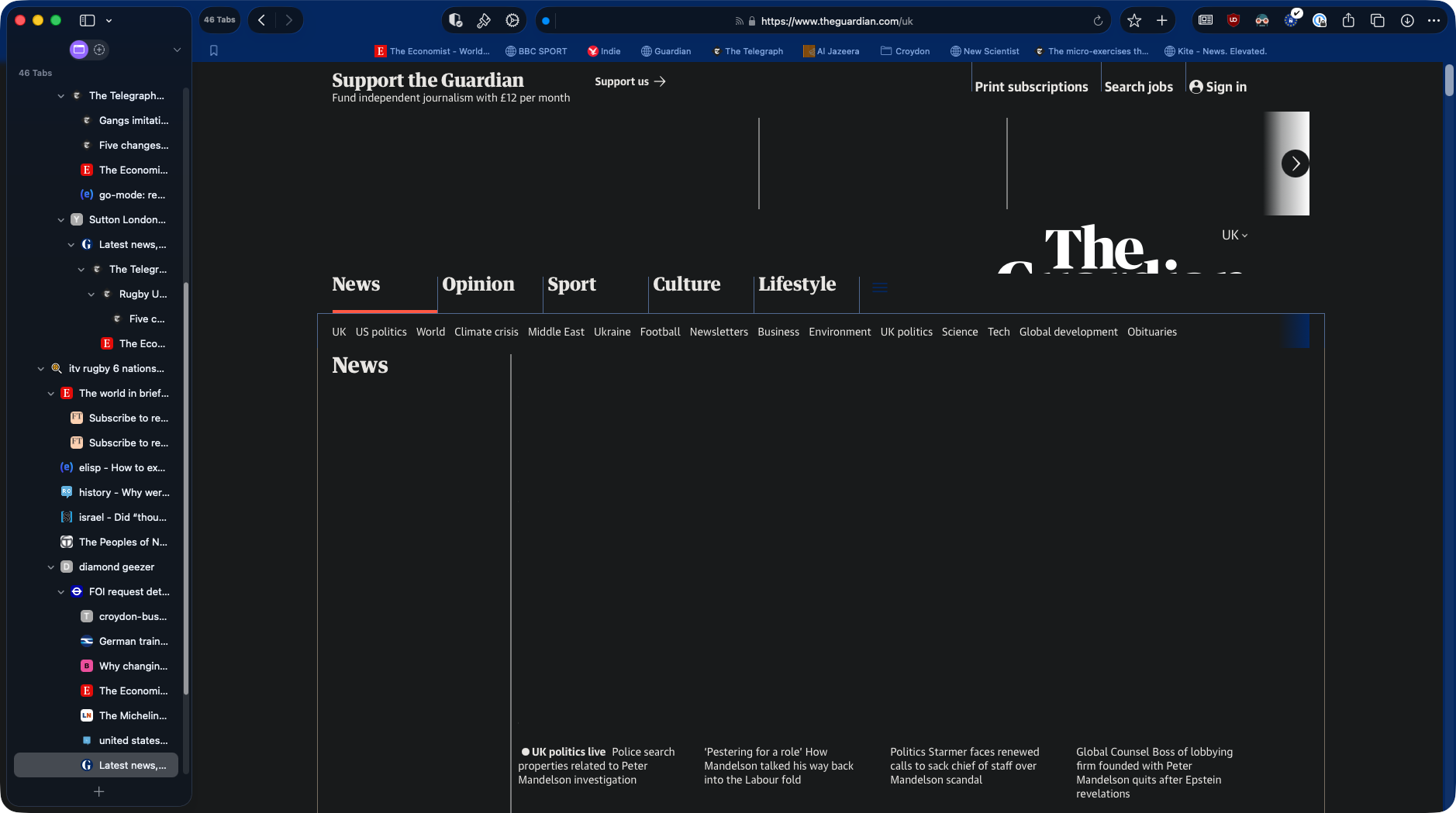Create a new tab group
Image resolution: width=1456 pixels, height=813 pixels.
99,50
